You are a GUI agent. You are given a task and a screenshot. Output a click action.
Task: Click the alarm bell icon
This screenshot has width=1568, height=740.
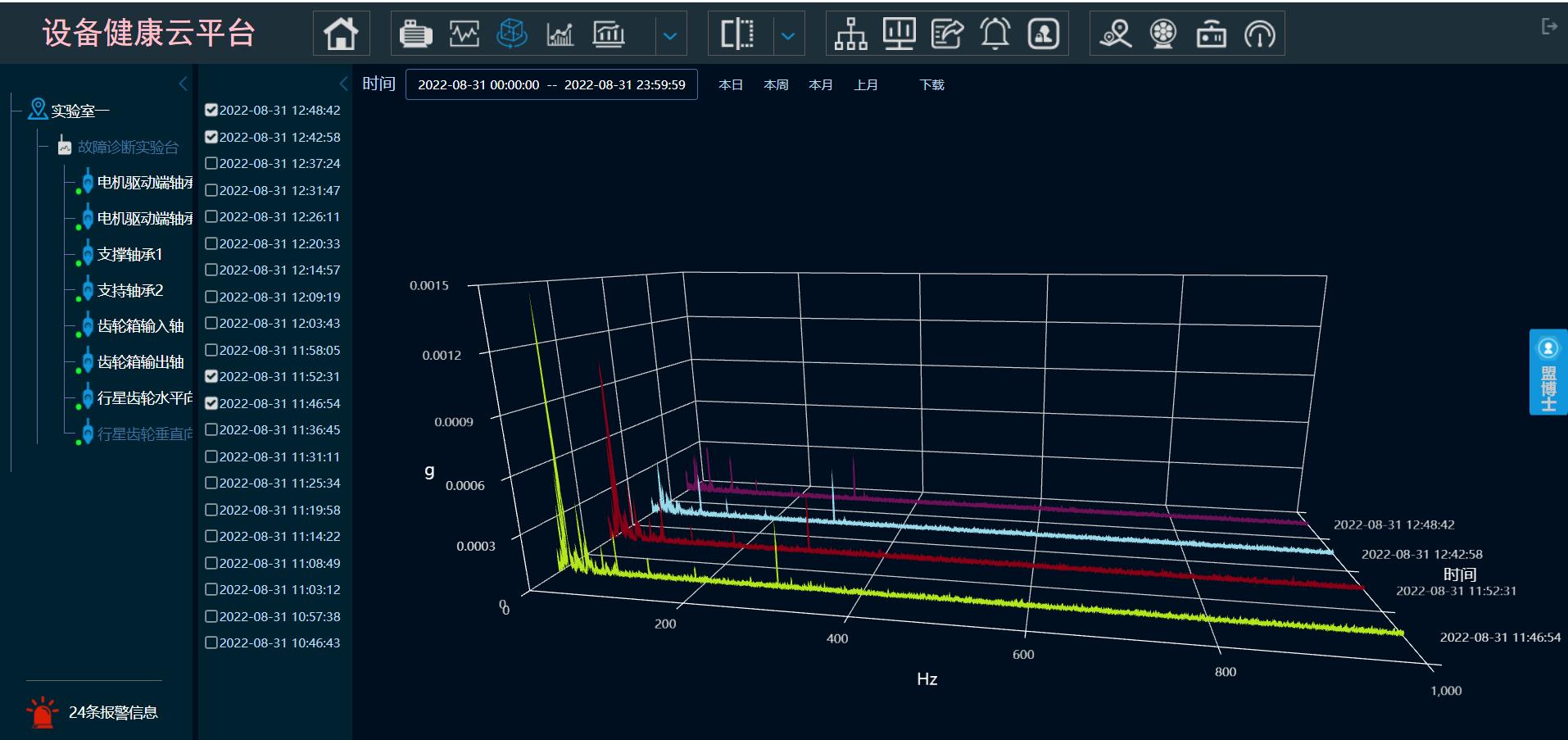(995, 34)
